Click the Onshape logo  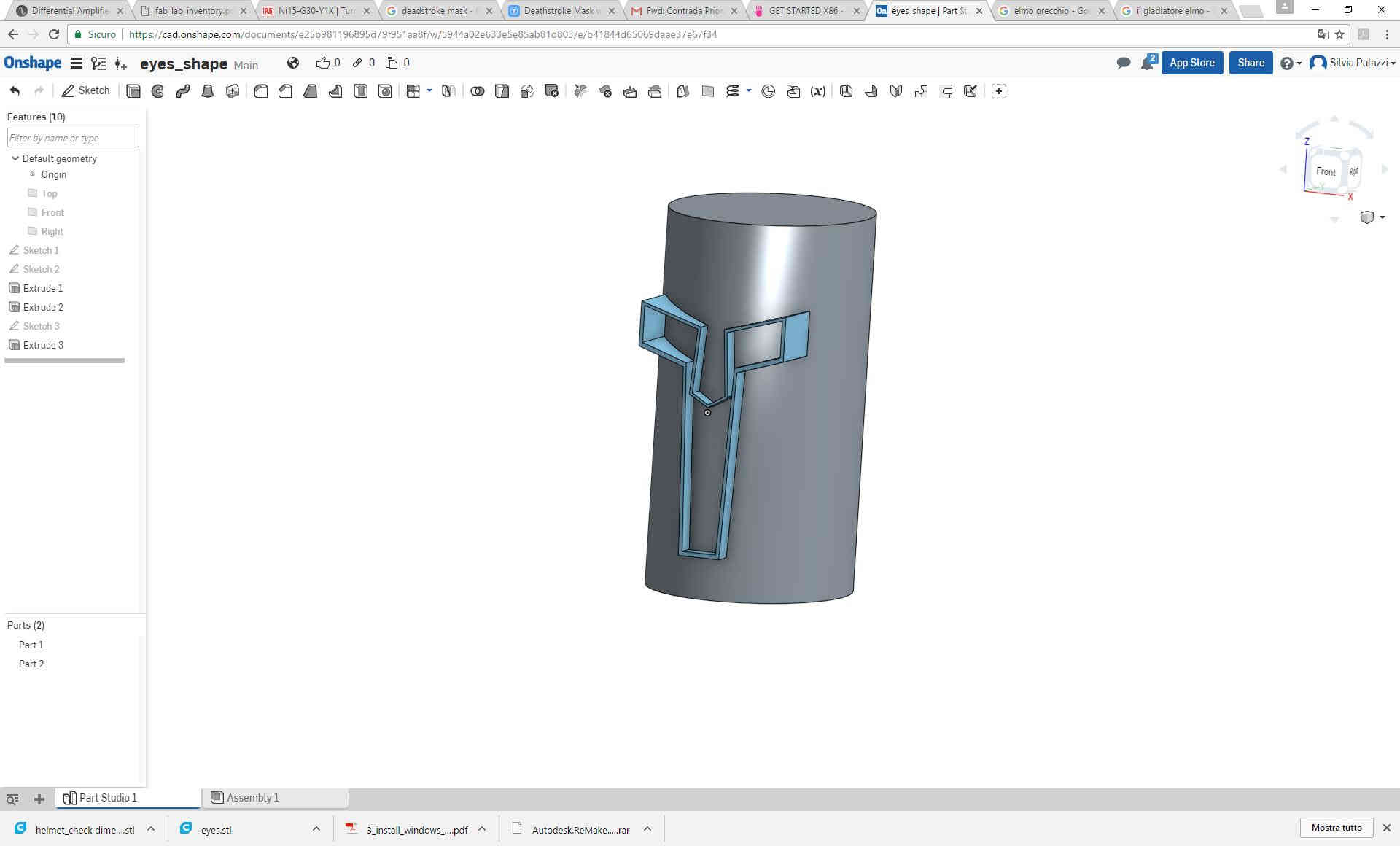tap(33, 63)
